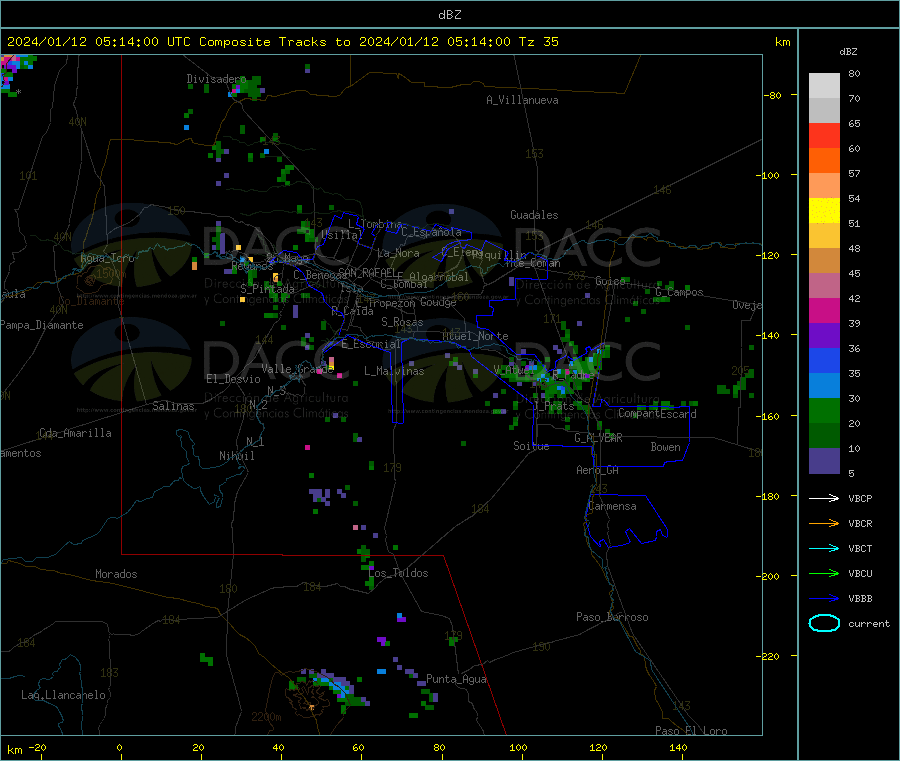Click the 'Morados' map label

pyautogui.click(x=117, y=574)
